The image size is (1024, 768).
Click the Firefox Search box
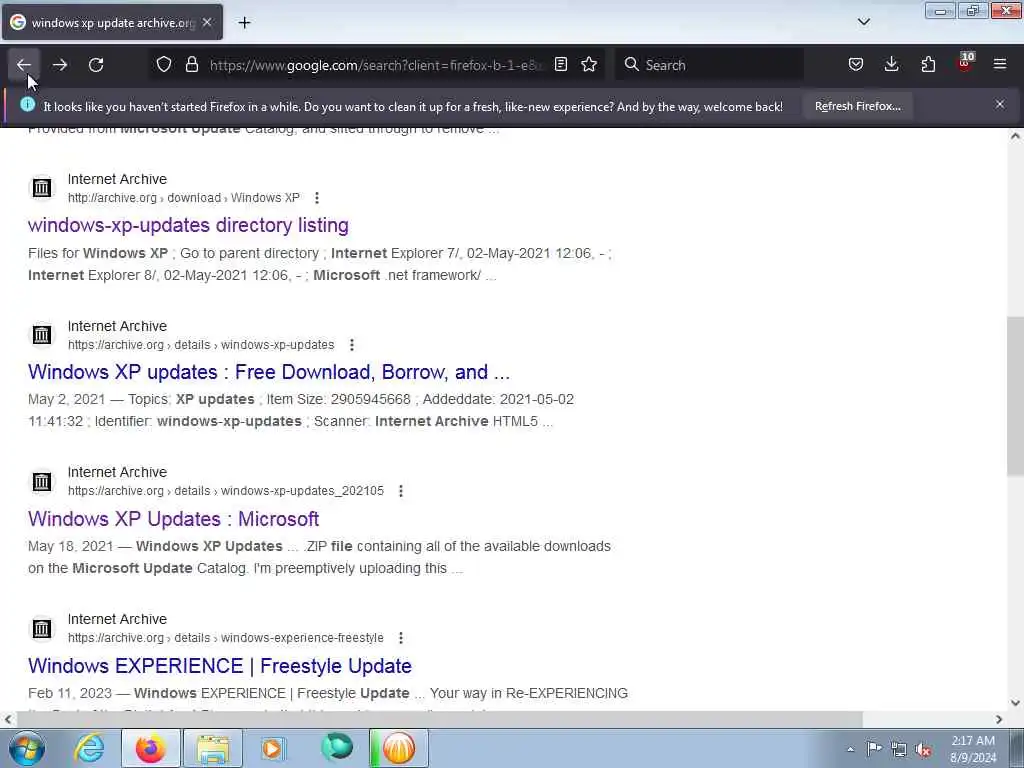coord(710,65)
